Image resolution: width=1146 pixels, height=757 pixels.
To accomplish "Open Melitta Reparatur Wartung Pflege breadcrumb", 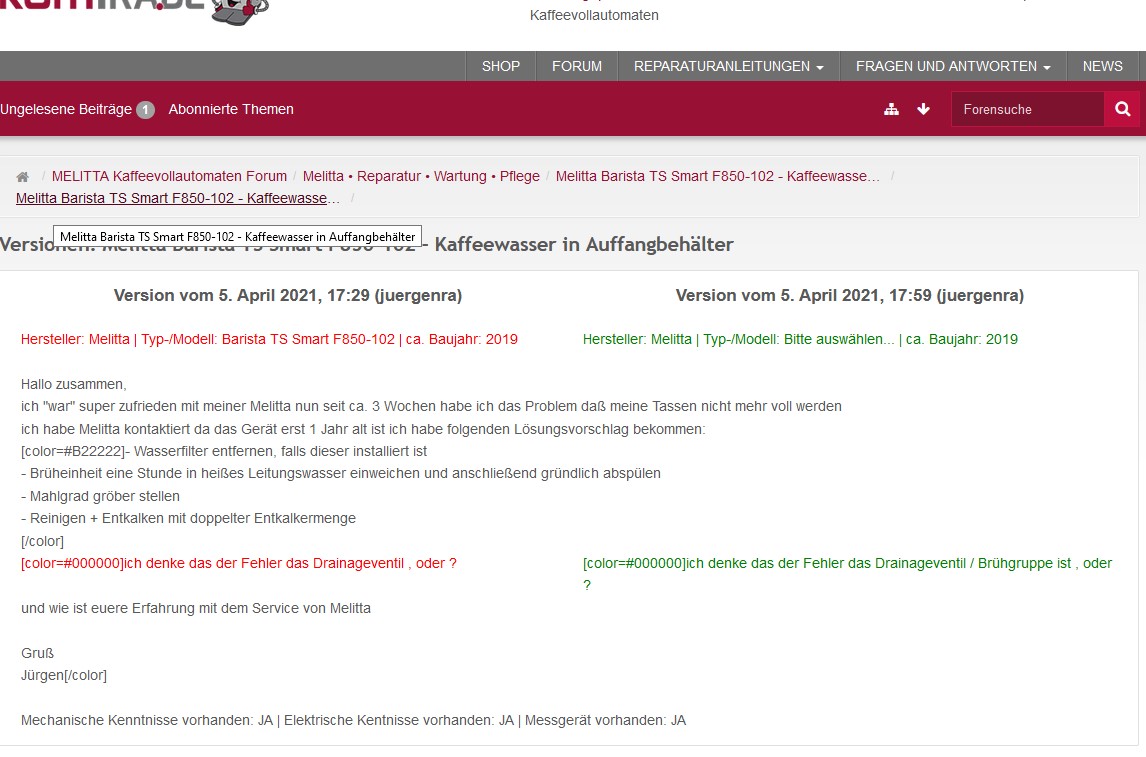I will click(421, 176).
